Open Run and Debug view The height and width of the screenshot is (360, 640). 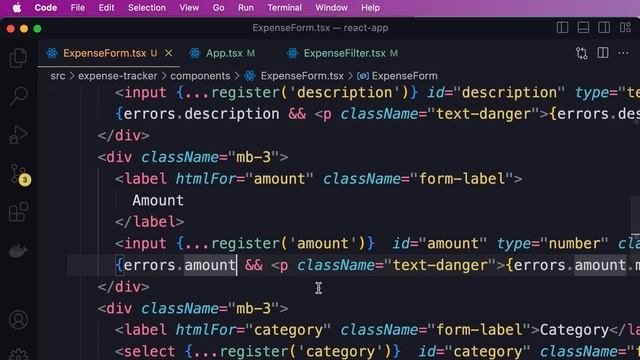click(x=18, y=135)
